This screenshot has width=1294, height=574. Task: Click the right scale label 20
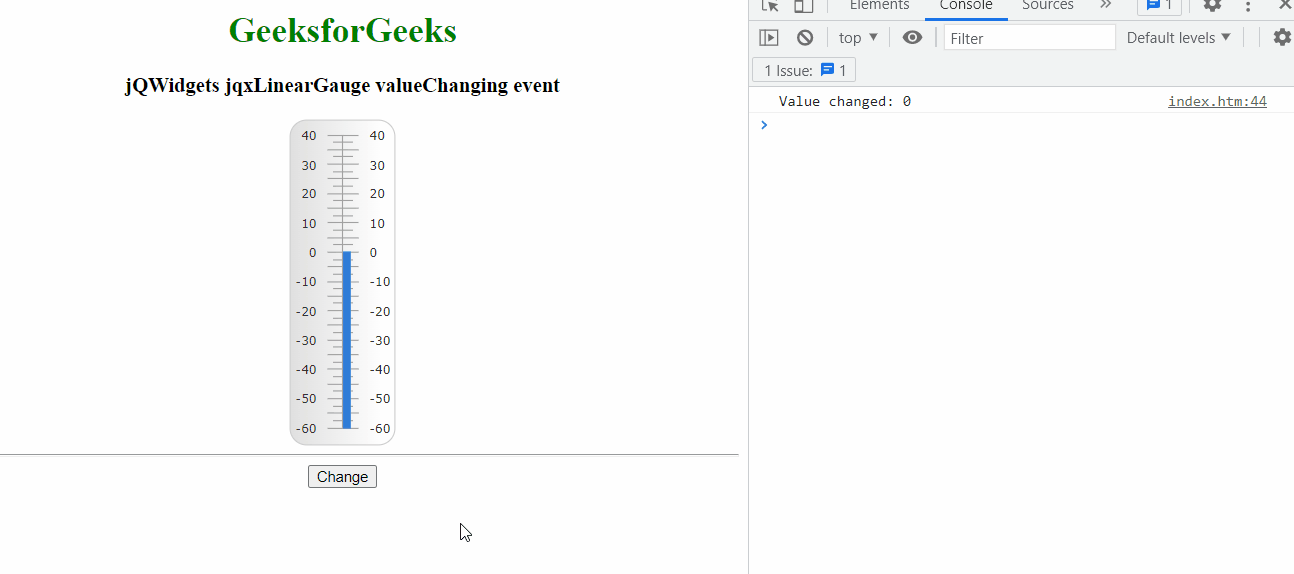pyautogui.click(x=377, y=194)
